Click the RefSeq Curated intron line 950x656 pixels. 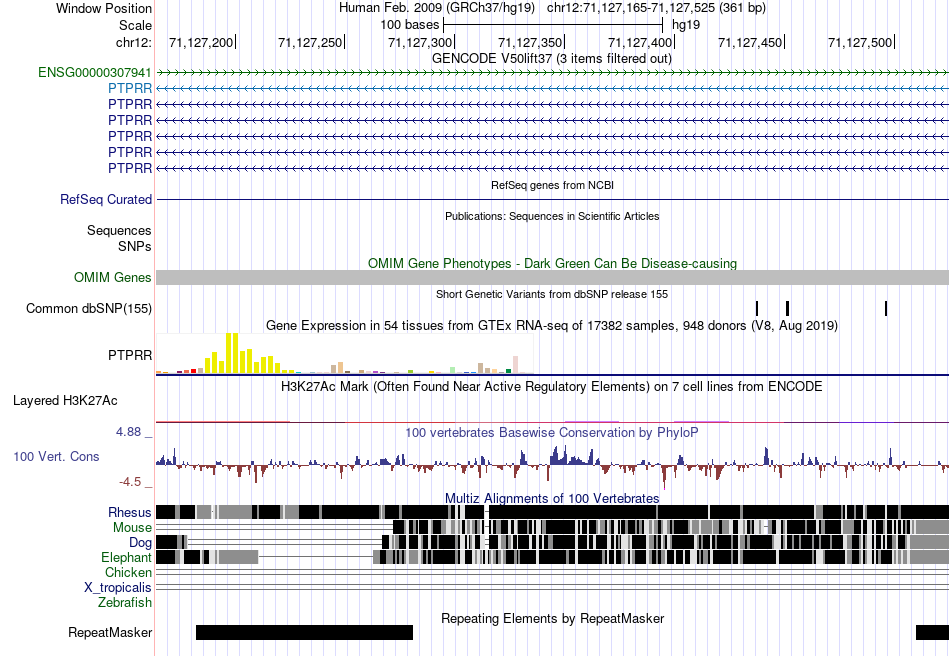pos(552,199)
